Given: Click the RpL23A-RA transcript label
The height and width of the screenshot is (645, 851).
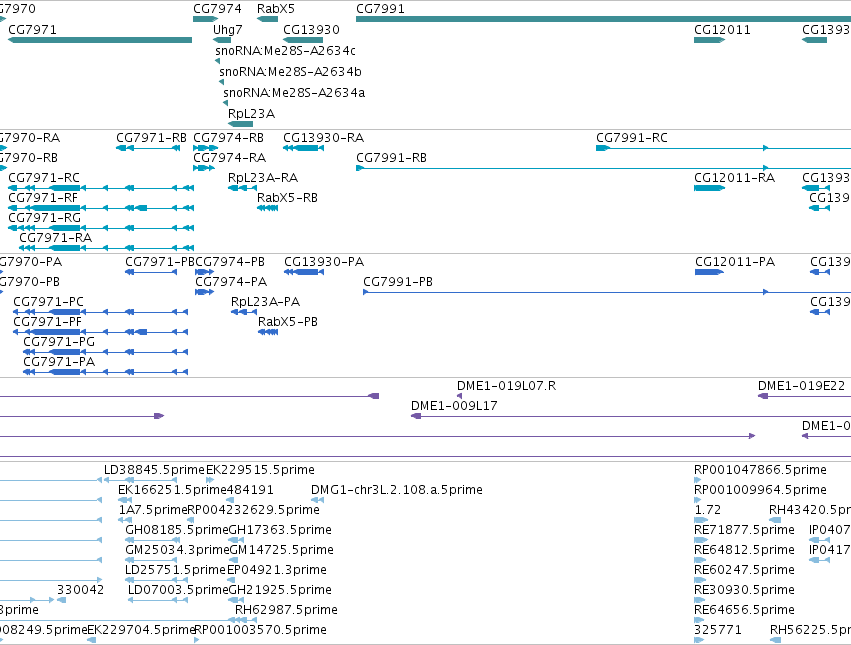Looking at the screenshot, I should [263, 178].
